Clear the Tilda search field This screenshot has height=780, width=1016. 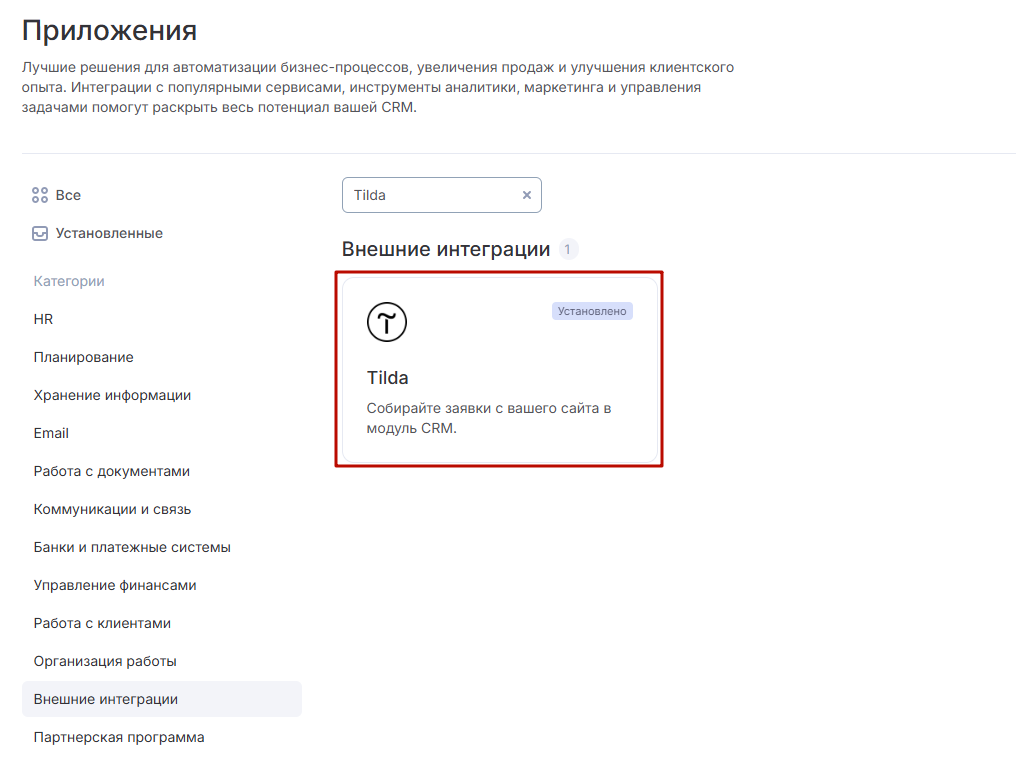tap(527, 196)
